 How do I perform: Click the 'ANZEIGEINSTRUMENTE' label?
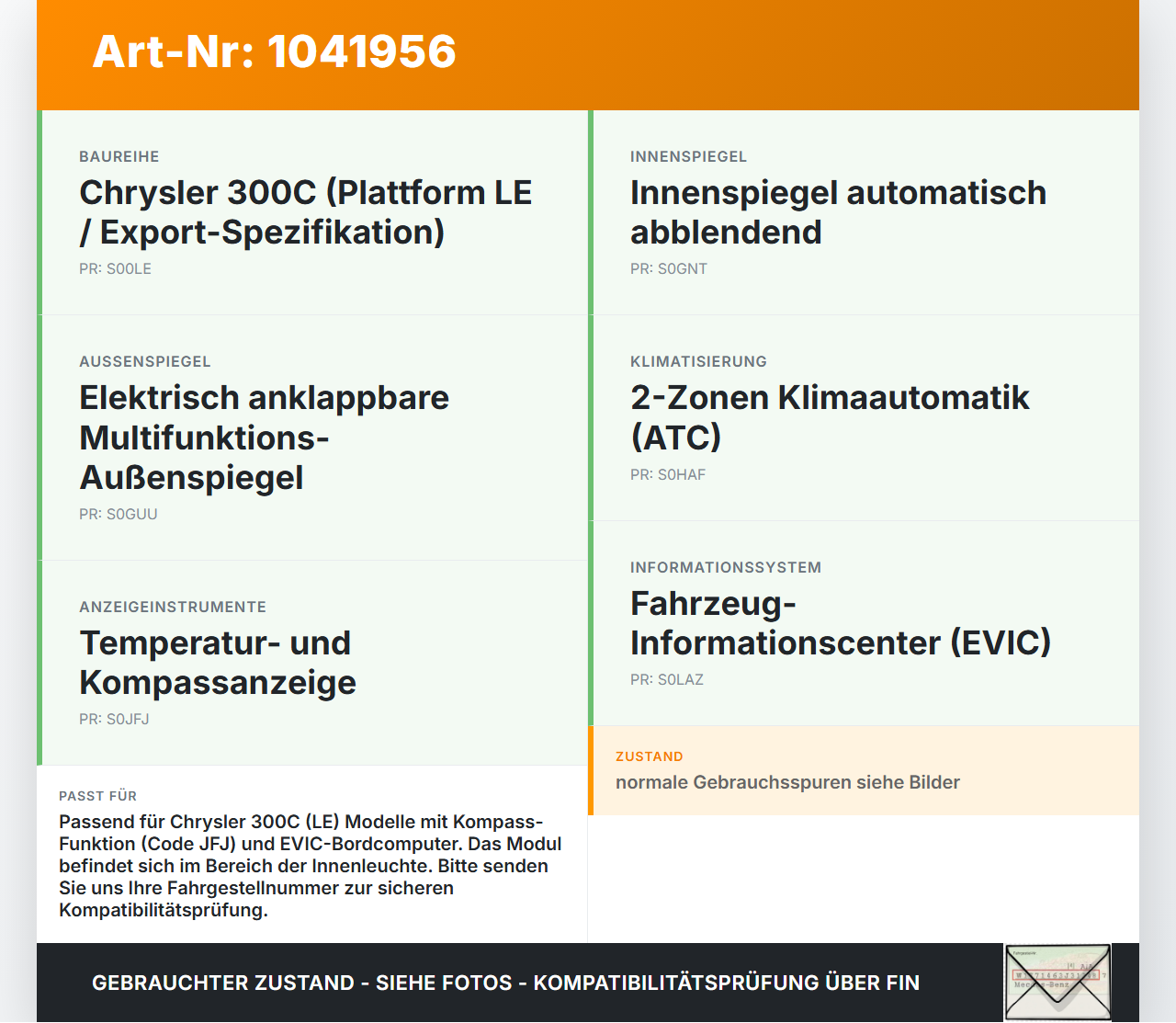173,608
